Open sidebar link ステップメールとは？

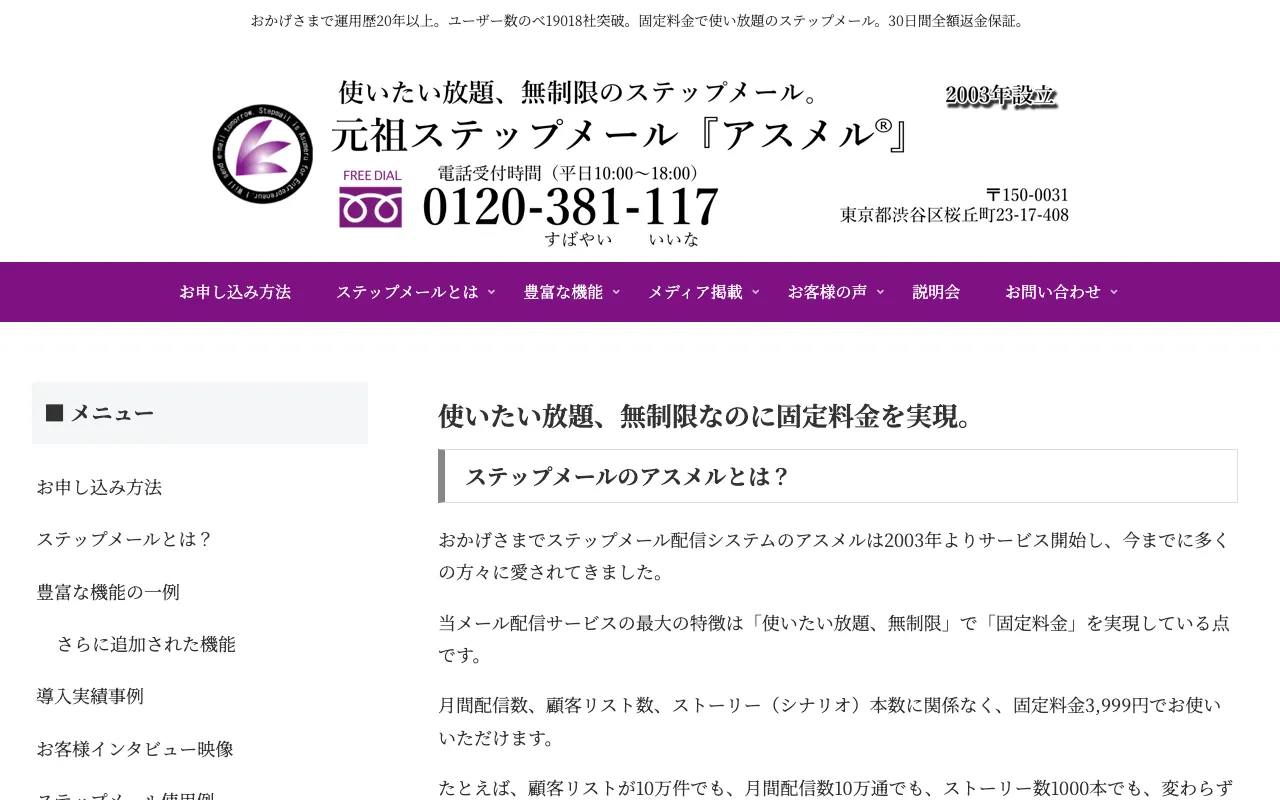coord(125,539)
